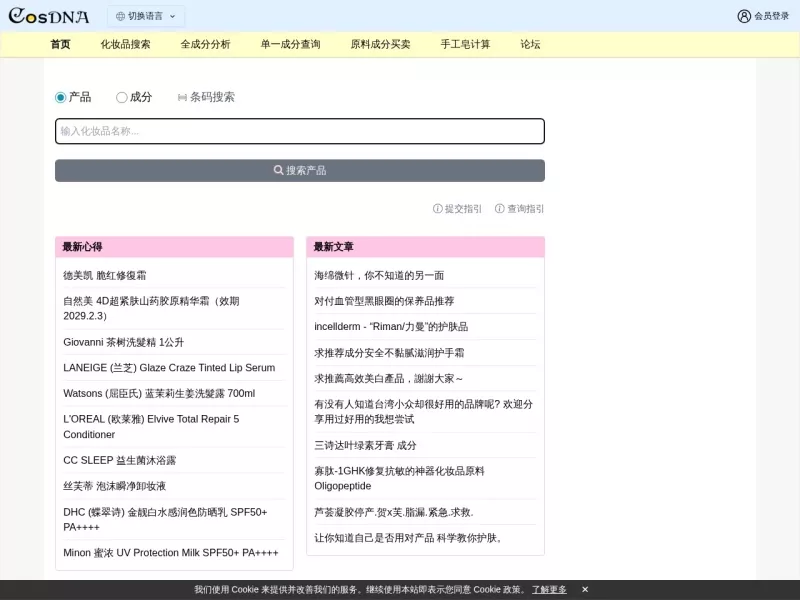Go to the 首页 menu item
Screen dimensions: 800x600
(60, 44)
